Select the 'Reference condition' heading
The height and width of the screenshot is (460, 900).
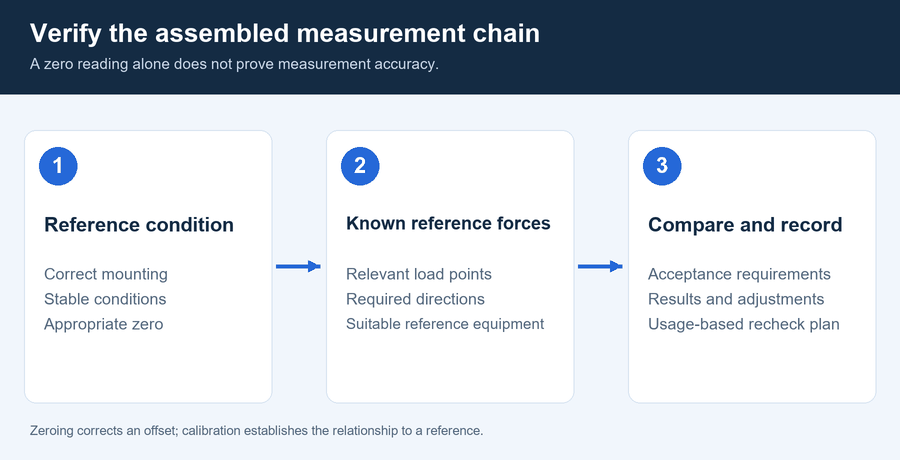pyautogui.click(x=139, y=225)
